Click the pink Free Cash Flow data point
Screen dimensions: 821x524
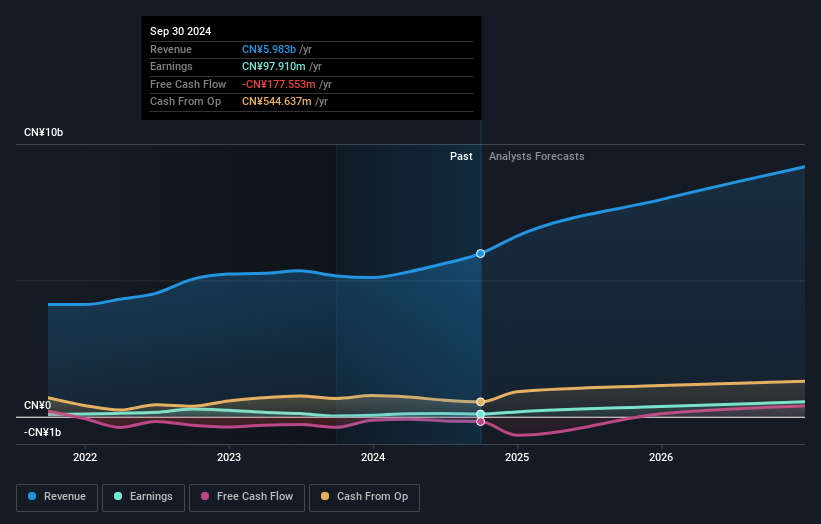point(480,421)
